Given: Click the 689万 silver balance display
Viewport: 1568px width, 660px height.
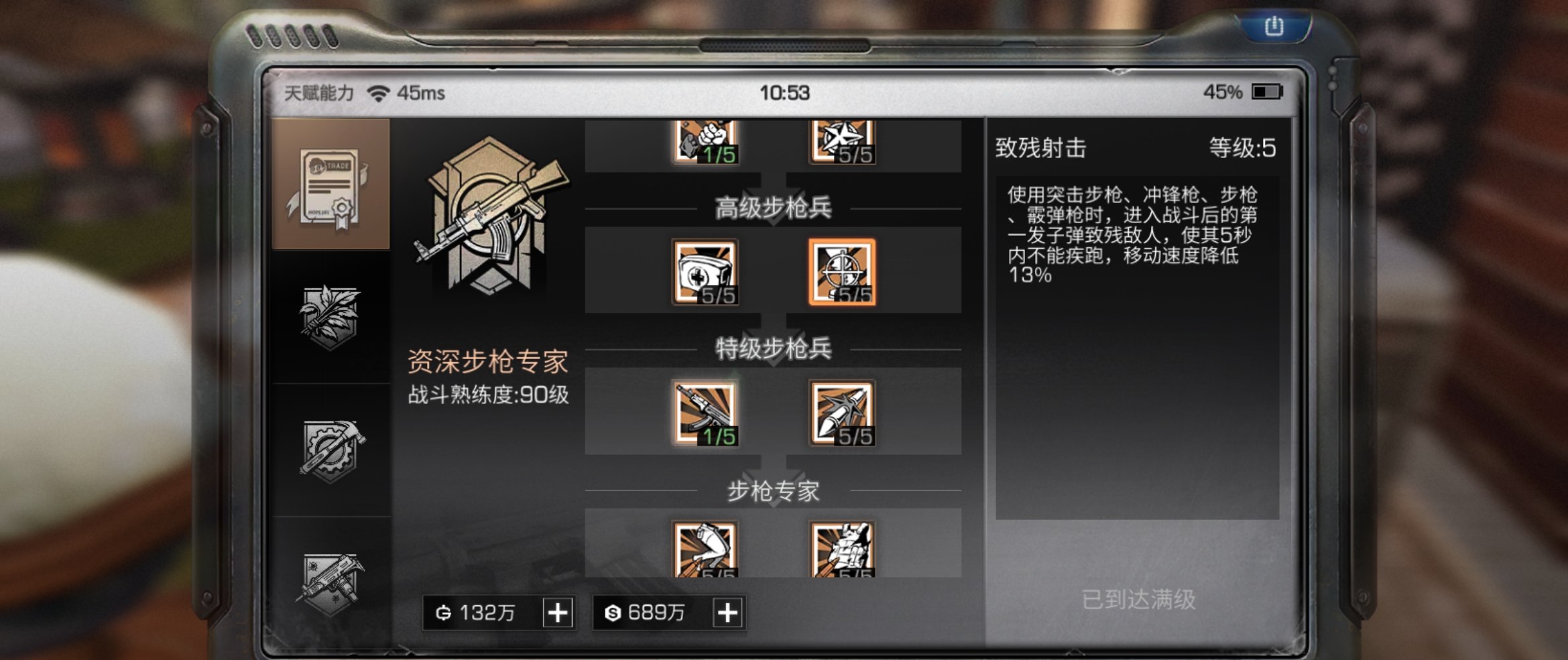Looking at the screenshot, I should coord(652,612).
